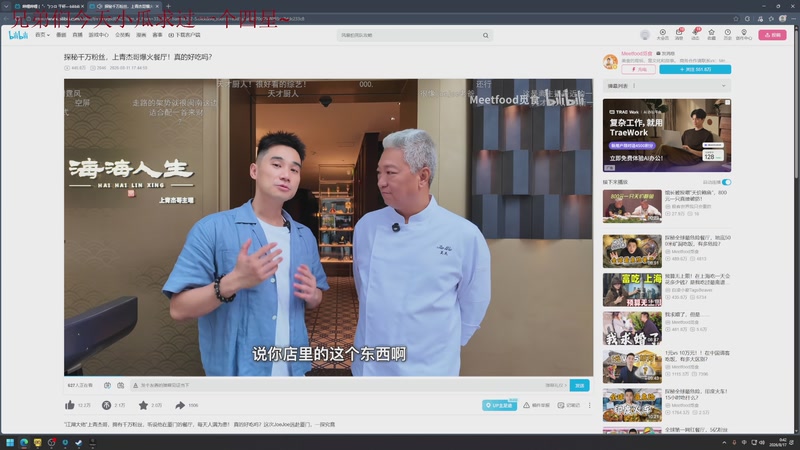Close the TraeWork ad with corner icon
This screenshot has width=800, height=450.
coord(728,103)
